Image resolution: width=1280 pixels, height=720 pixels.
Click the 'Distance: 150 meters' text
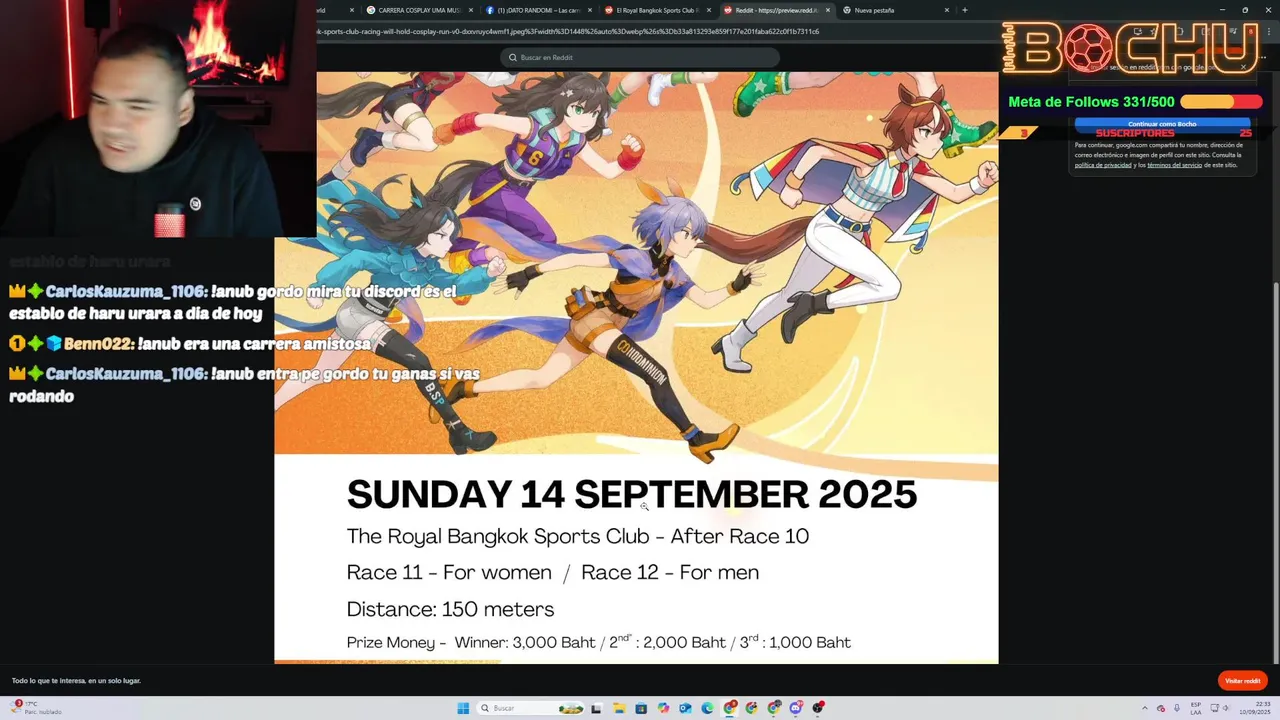(x=450, y=609)
